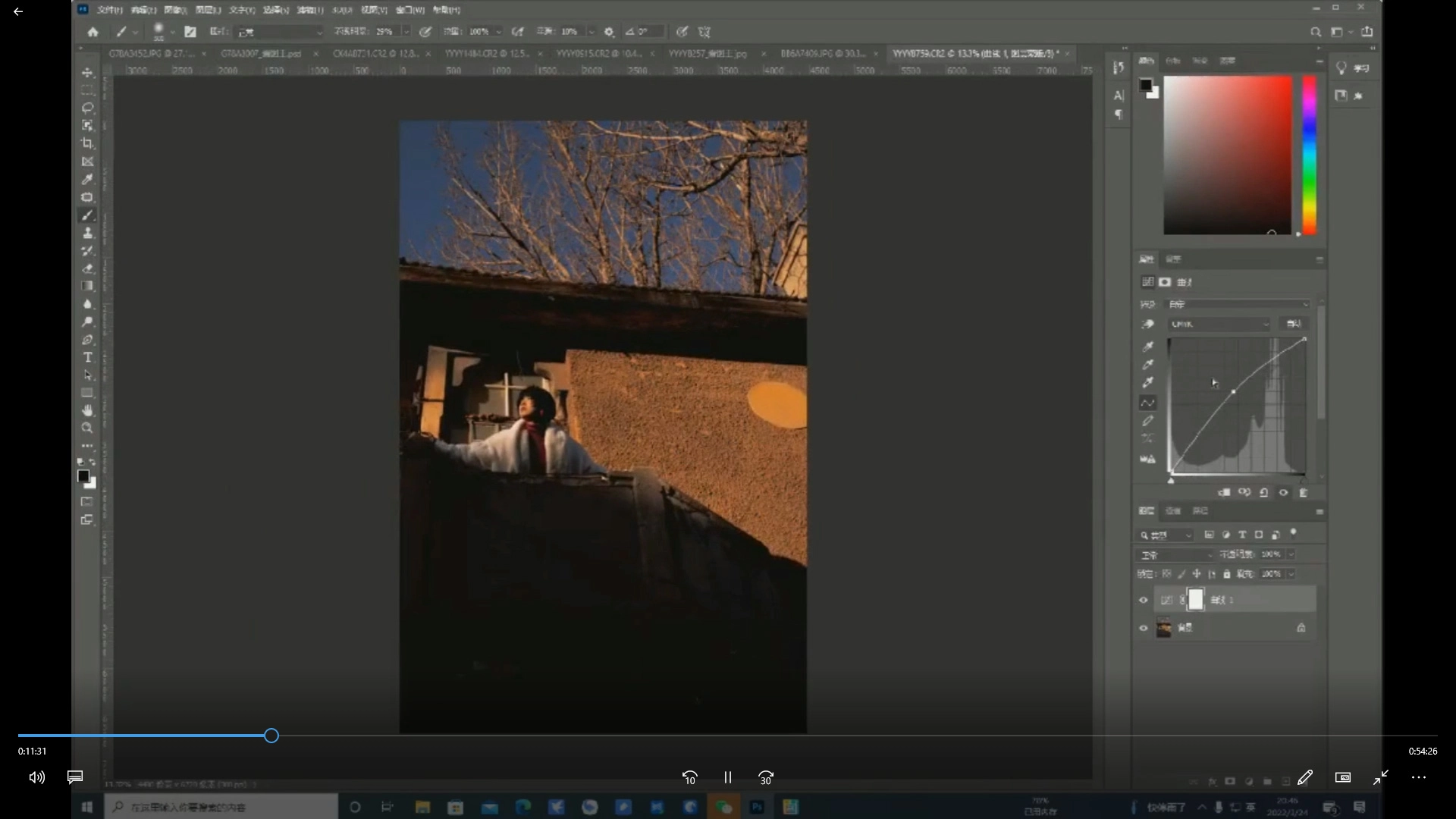
Task: Select the Hand tool
Action: [x=87, y=410]
